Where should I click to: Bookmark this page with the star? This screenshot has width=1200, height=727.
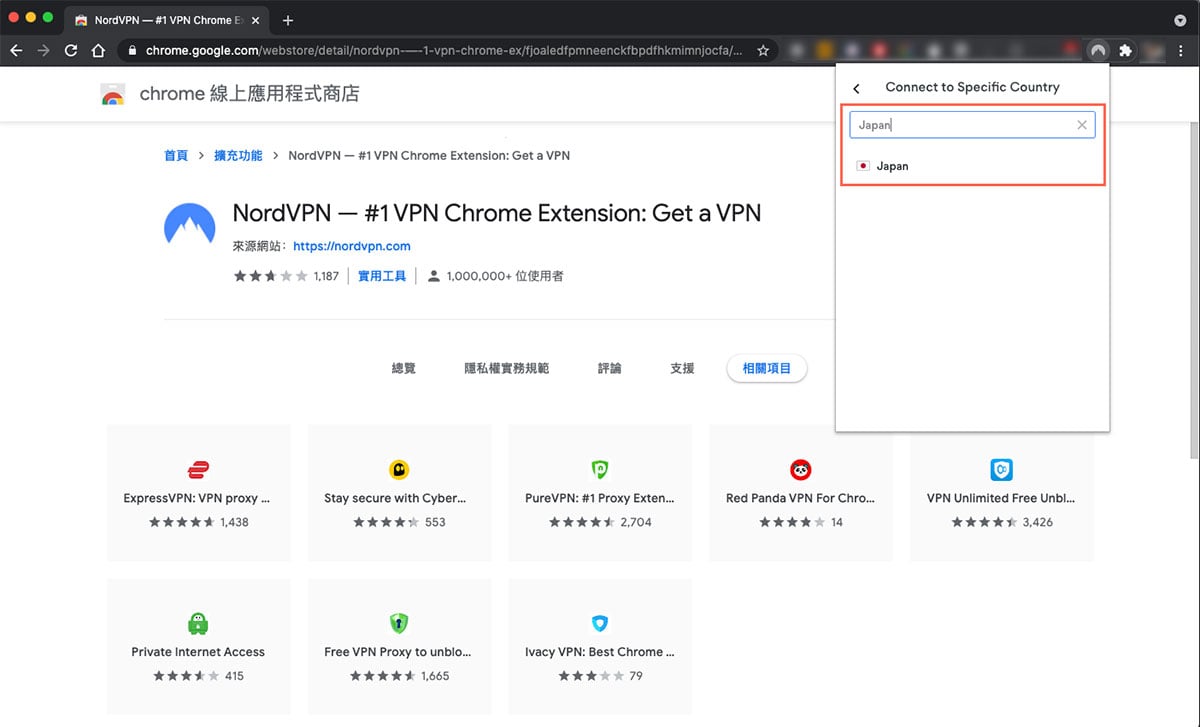click(763, 50)
